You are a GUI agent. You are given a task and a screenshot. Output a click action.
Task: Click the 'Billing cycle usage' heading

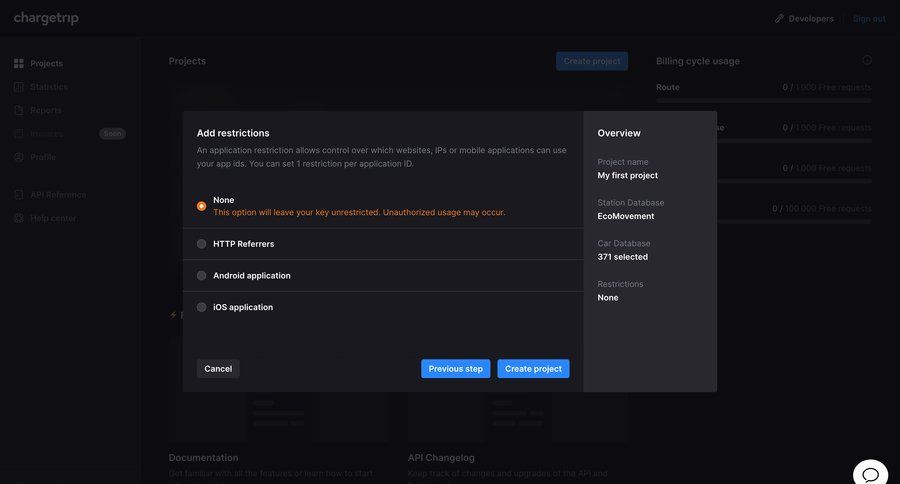698,61
